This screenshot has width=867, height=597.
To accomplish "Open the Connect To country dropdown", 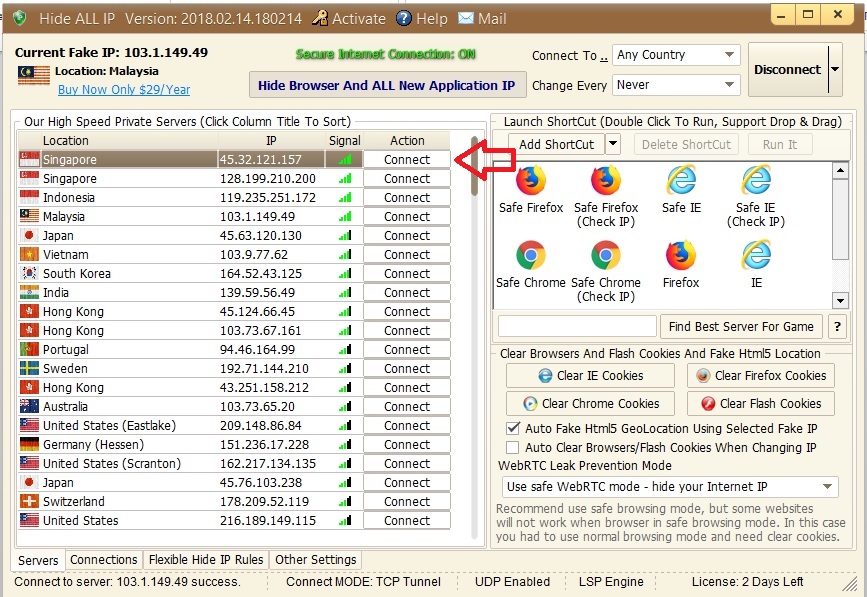I will (x=676, y=55).
